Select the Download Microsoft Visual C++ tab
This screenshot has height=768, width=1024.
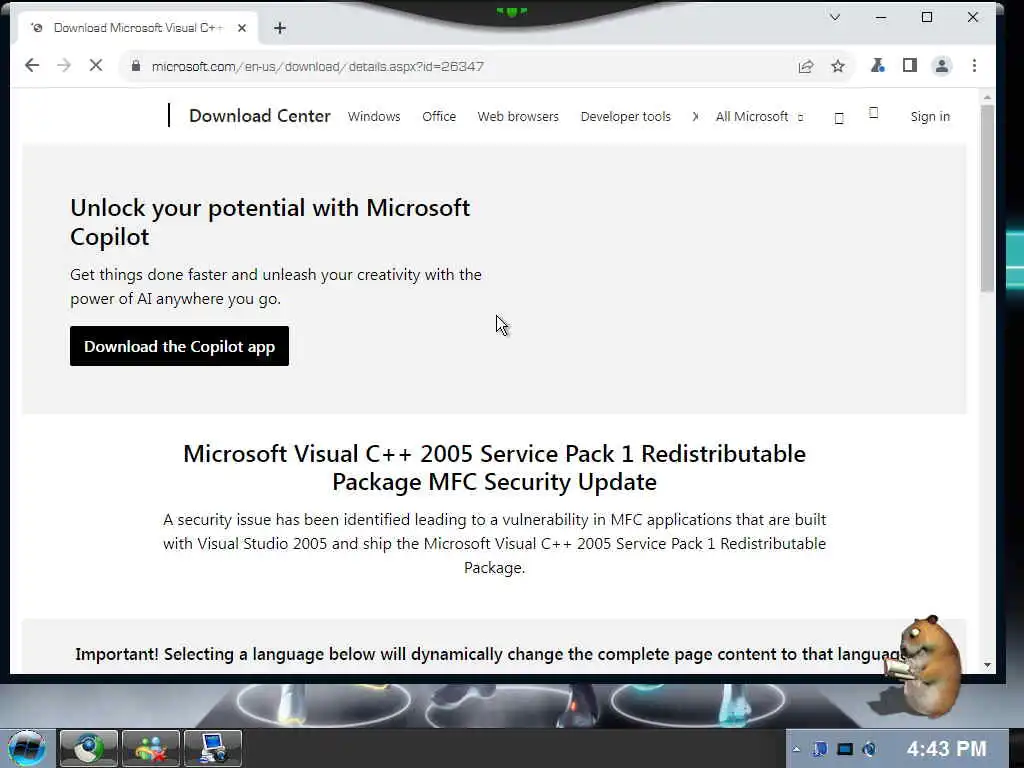138,28
